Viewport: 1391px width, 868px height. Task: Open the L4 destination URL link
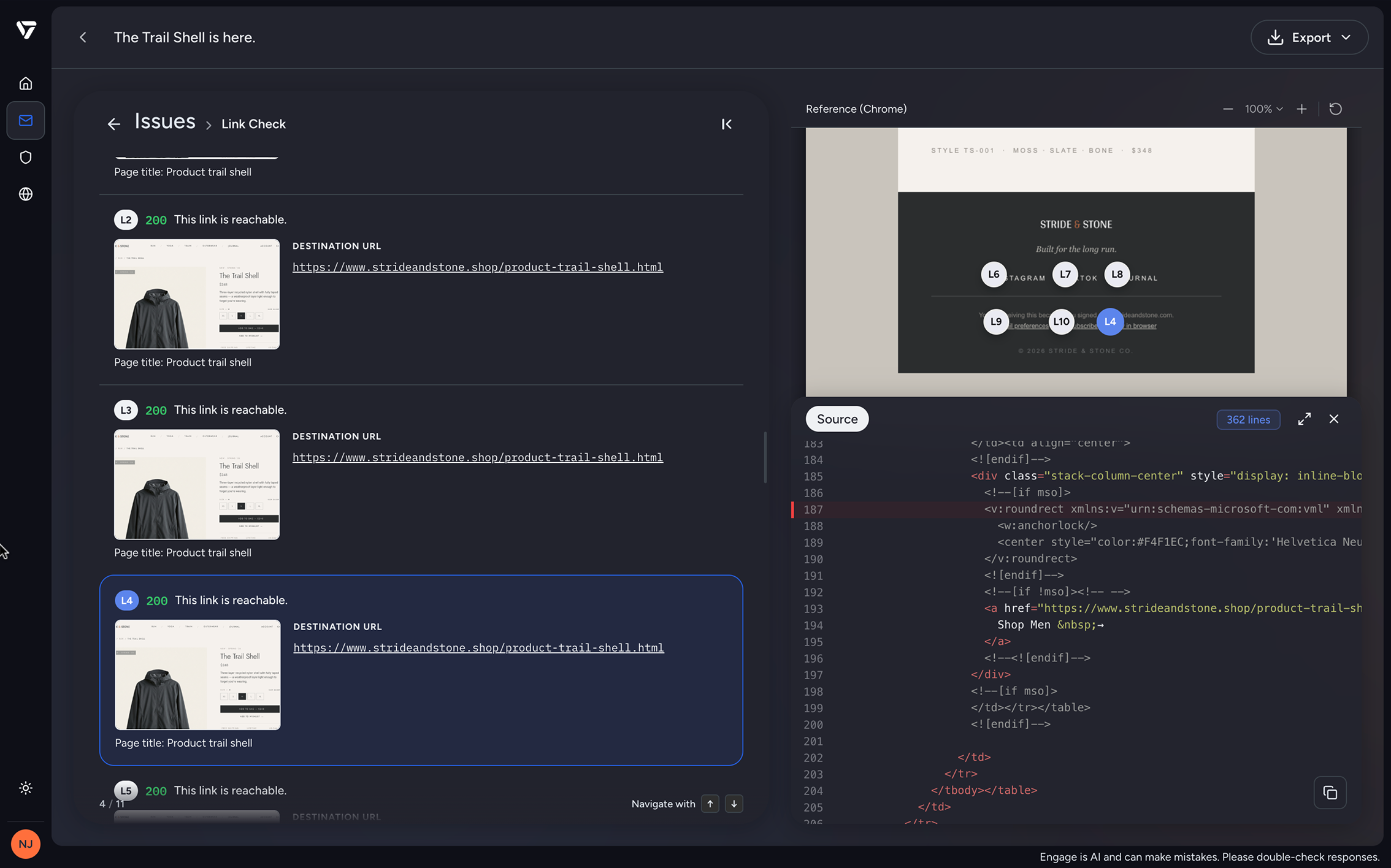pyautogui.click(x=478, y=648)
